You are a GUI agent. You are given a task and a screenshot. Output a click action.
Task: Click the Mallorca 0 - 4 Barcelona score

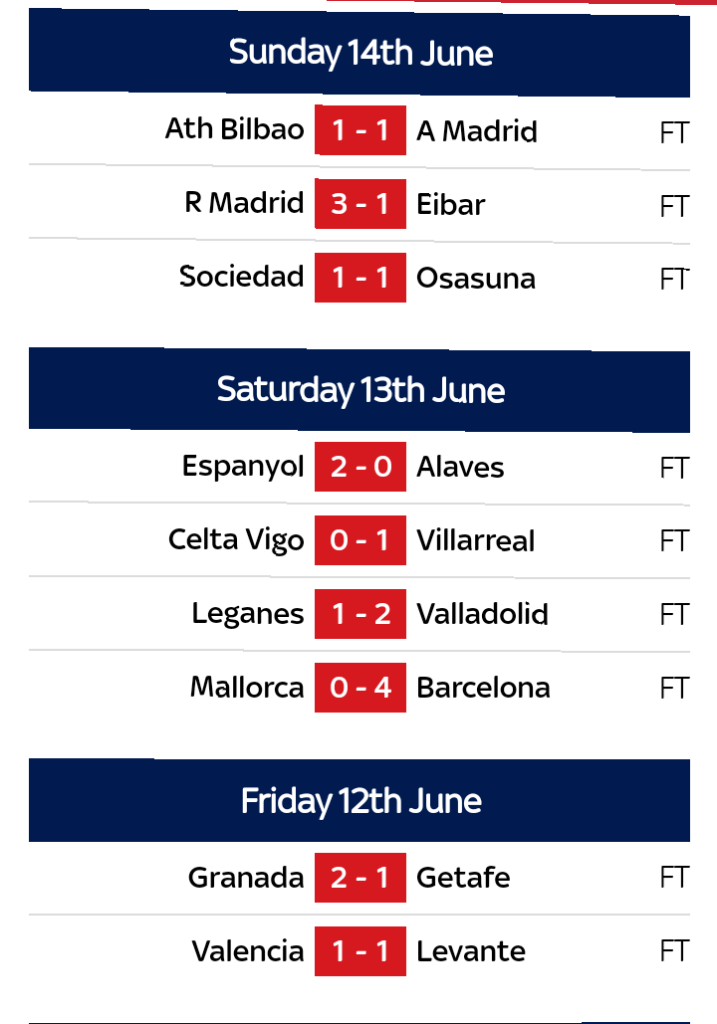click(360, 688)
